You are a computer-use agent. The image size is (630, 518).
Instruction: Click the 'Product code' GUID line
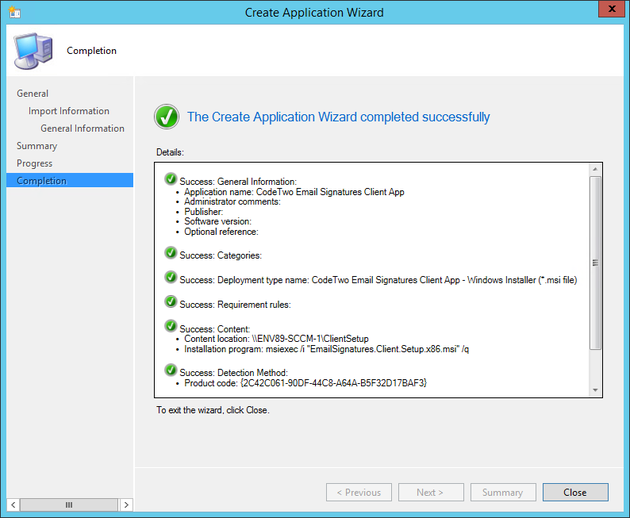pos(305,383)
